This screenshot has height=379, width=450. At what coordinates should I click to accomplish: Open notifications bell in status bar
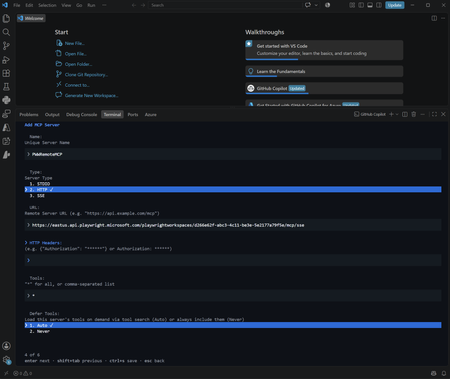click(x=444, y=373)
